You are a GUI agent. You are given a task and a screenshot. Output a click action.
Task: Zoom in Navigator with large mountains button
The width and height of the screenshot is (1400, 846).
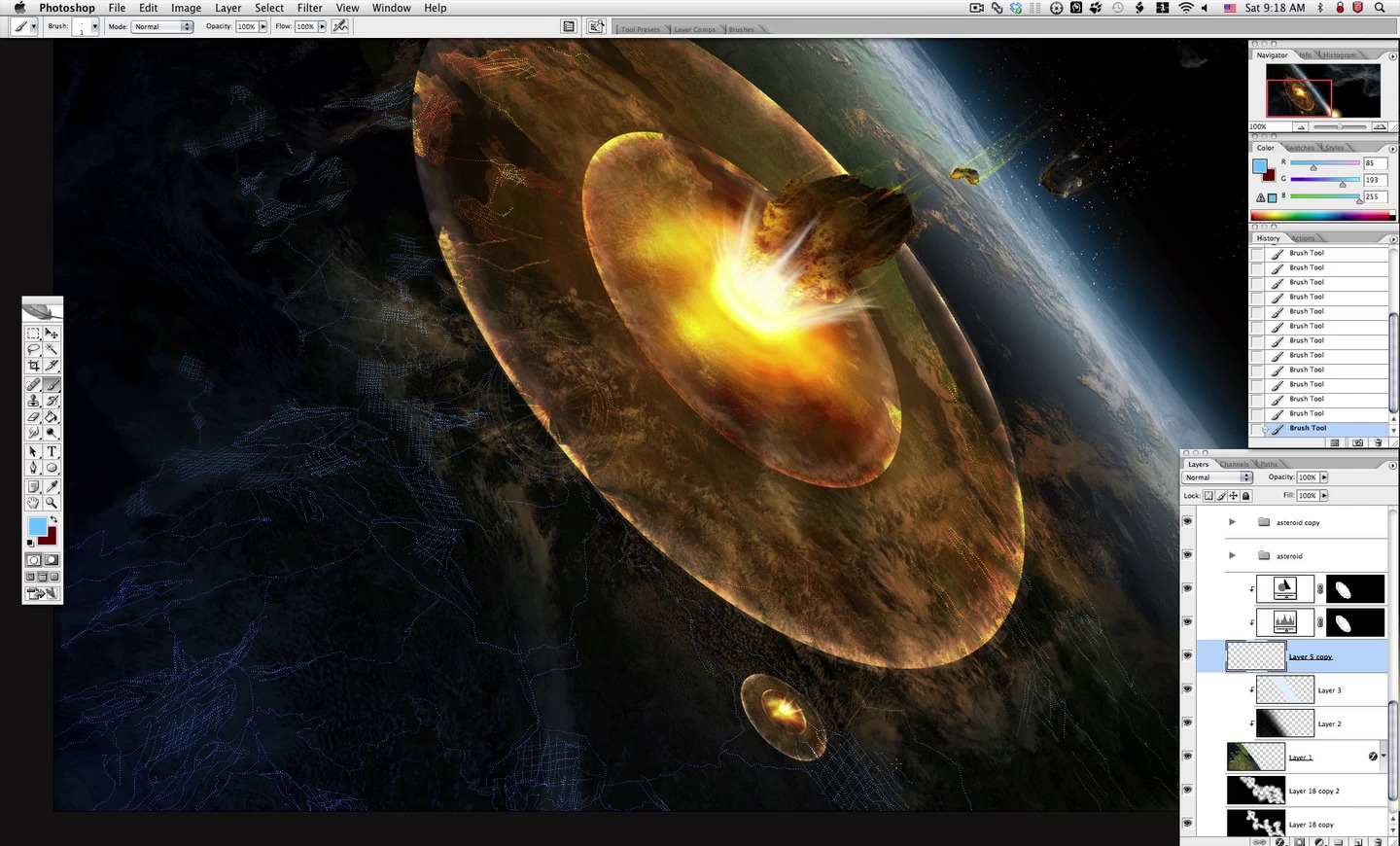pos(1380,126)
